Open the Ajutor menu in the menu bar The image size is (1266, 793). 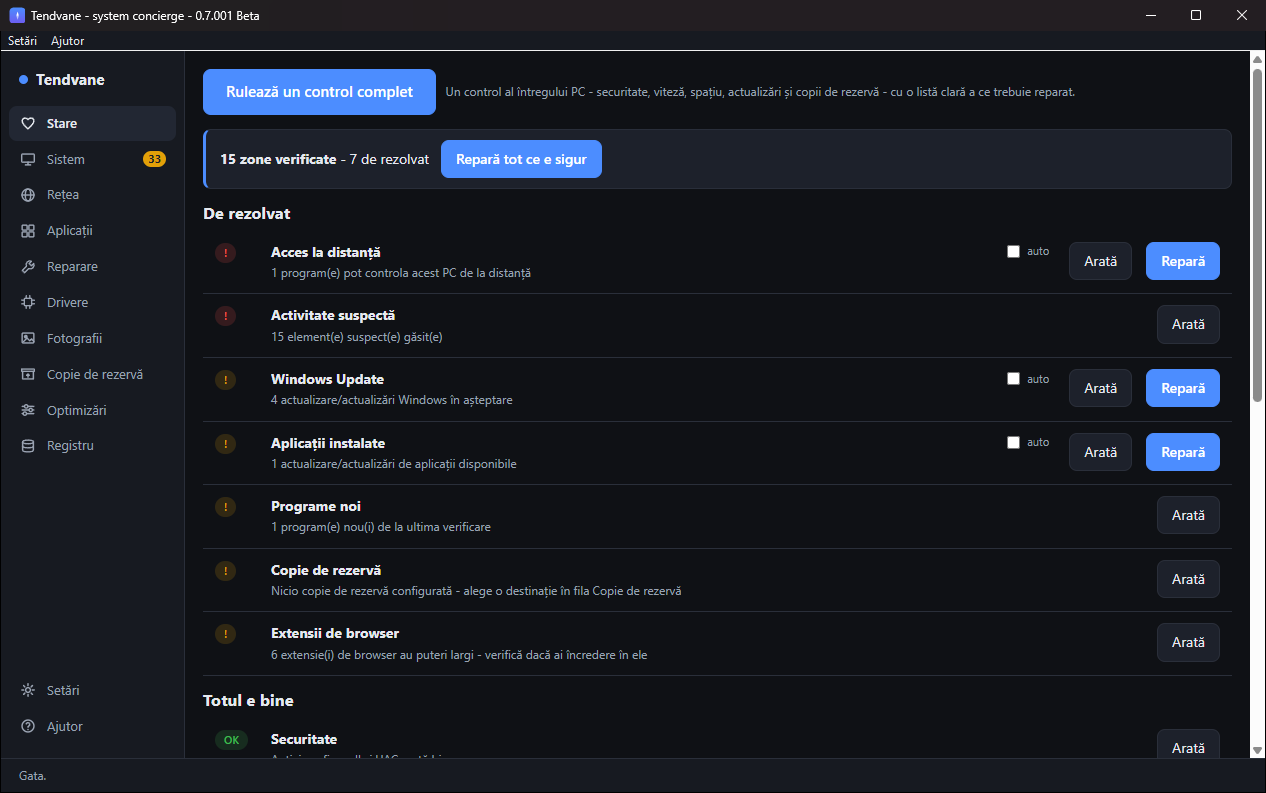point(68,41)
